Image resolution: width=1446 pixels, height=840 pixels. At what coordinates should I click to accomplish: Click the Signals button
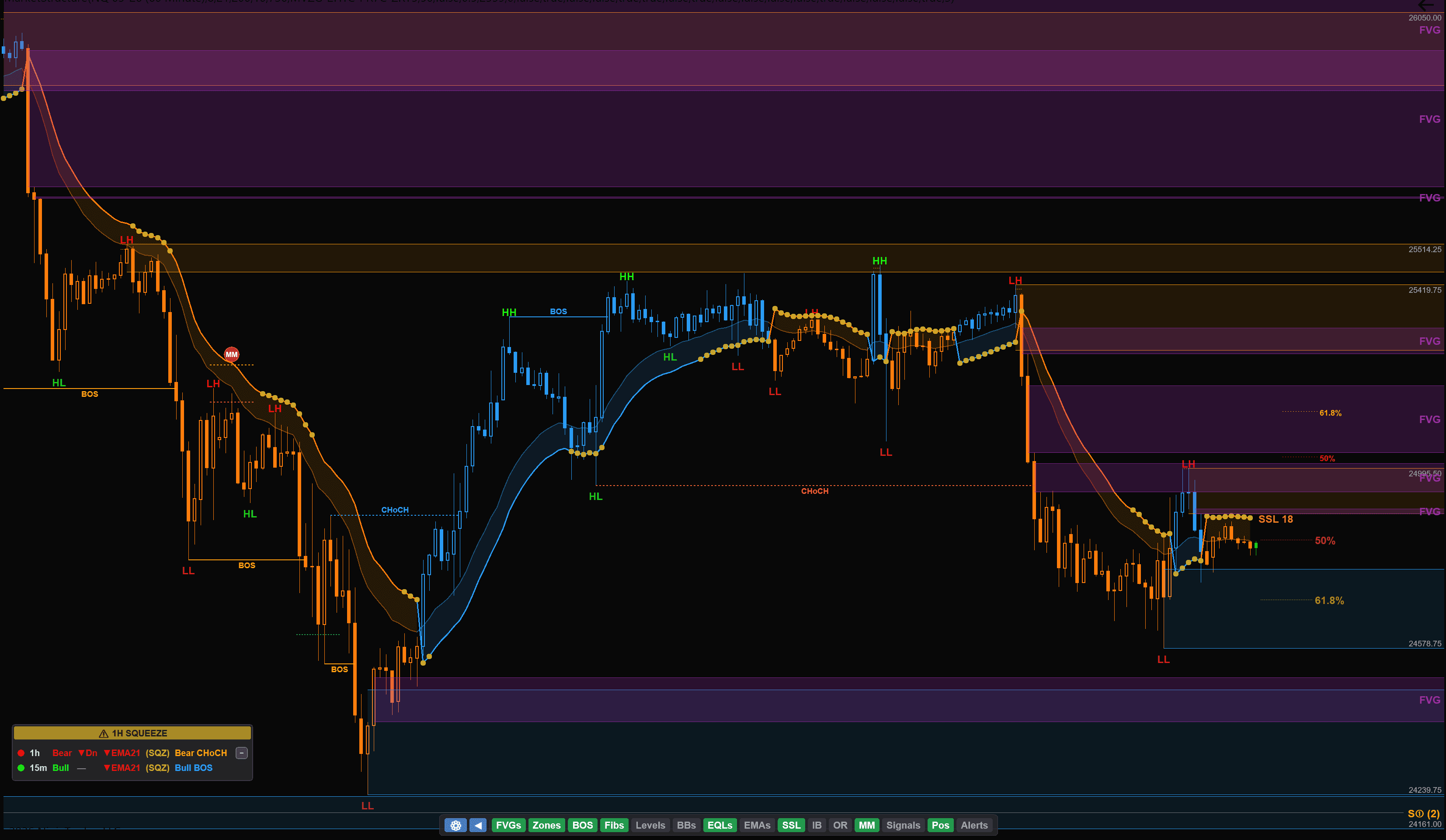tap(903, 825)
